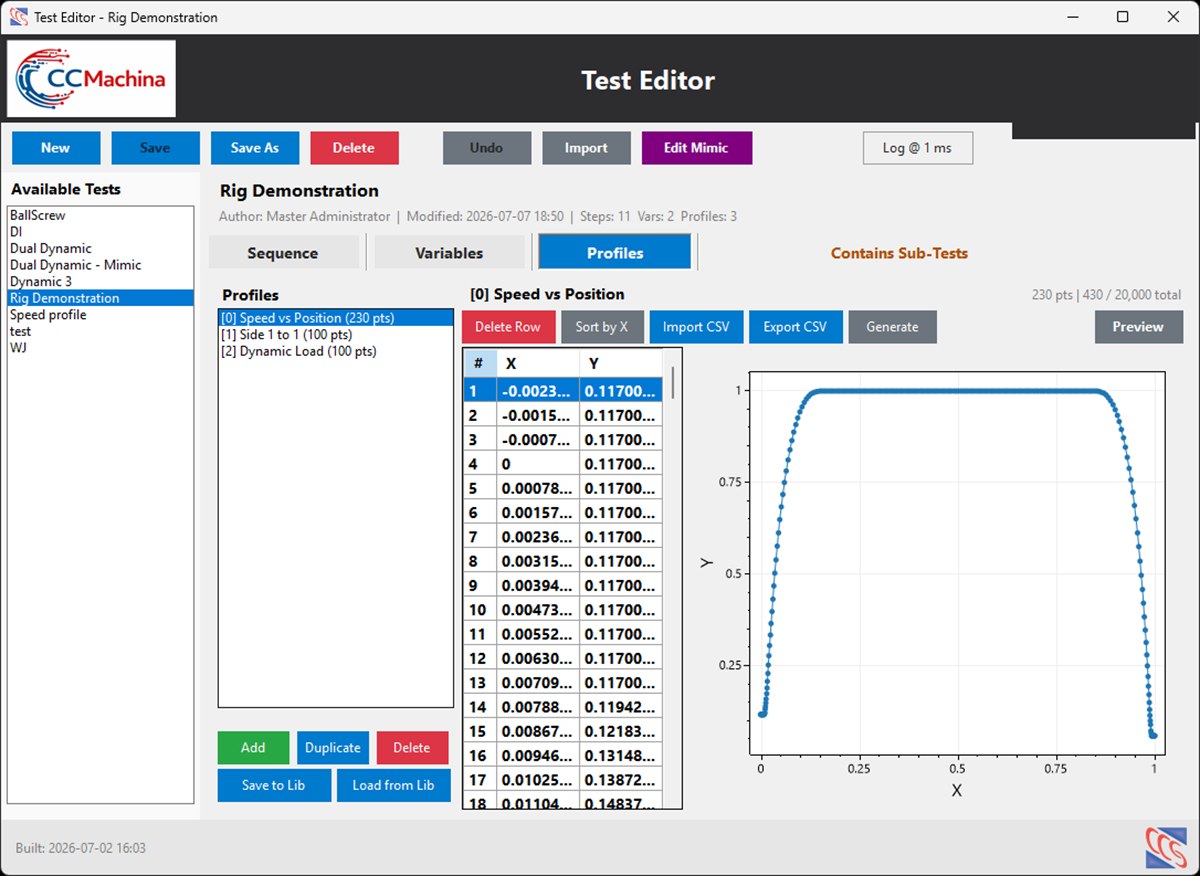Image resolution: width=1200 pixels, height=876 pixels.
Task: Select profile [2] Dynamic Load
Action: 336,351
